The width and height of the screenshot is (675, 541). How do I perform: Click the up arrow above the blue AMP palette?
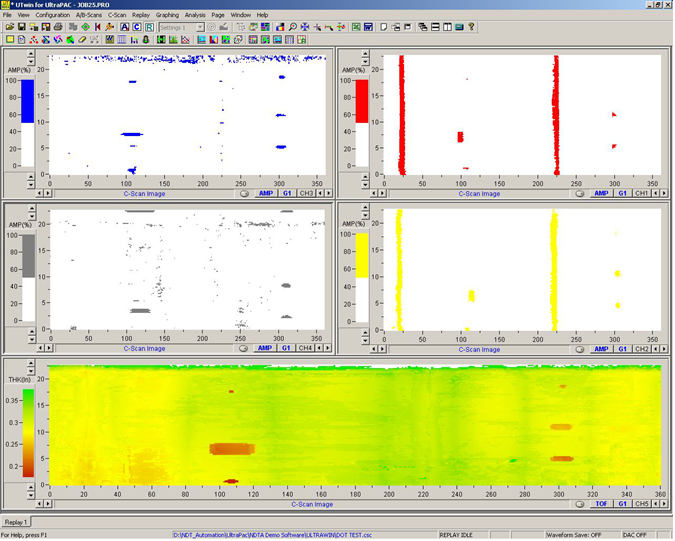pos(31,54)
